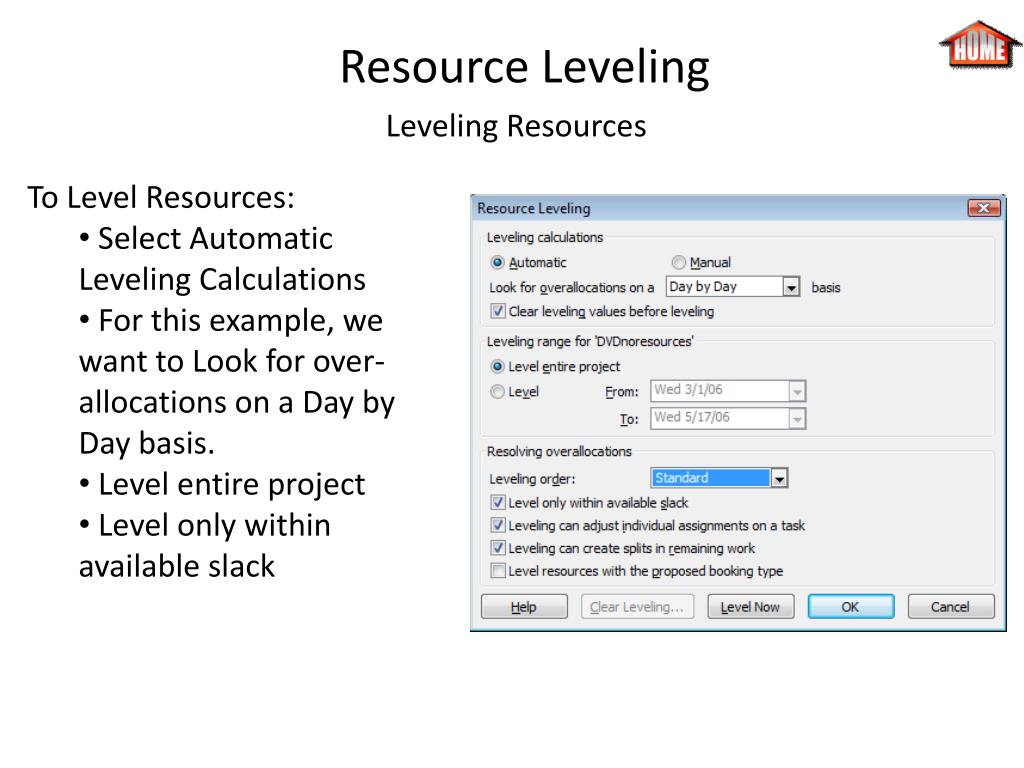Click the Clear Leveling button

click(x=637, y=607)
